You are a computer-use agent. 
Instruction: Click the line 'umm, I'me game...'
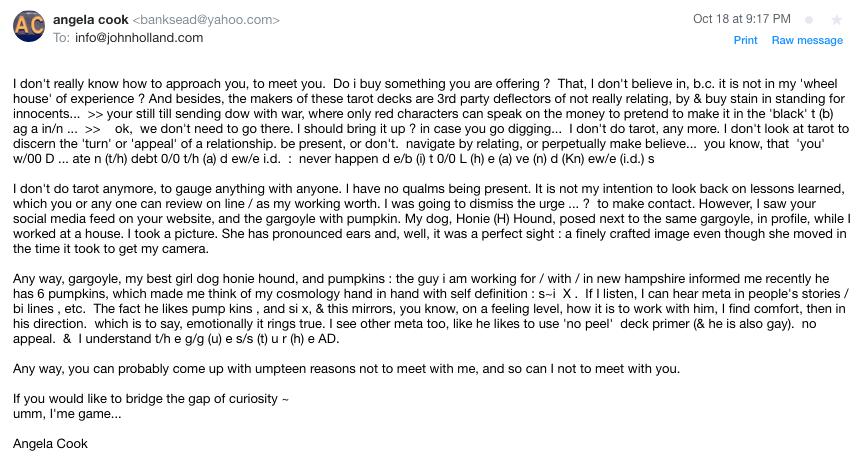pyautogui.click(x=67, y=414)
